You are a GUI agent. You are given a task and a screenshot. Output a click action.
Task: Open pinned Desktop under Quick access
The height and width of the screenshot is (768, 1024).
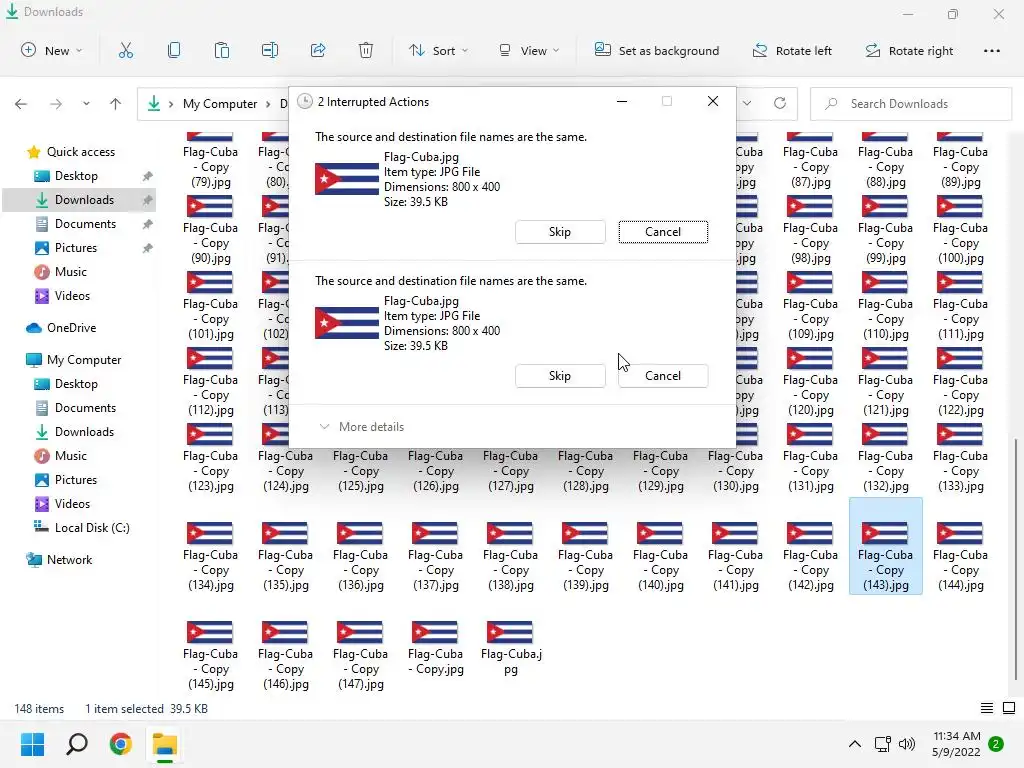[76, 176]
